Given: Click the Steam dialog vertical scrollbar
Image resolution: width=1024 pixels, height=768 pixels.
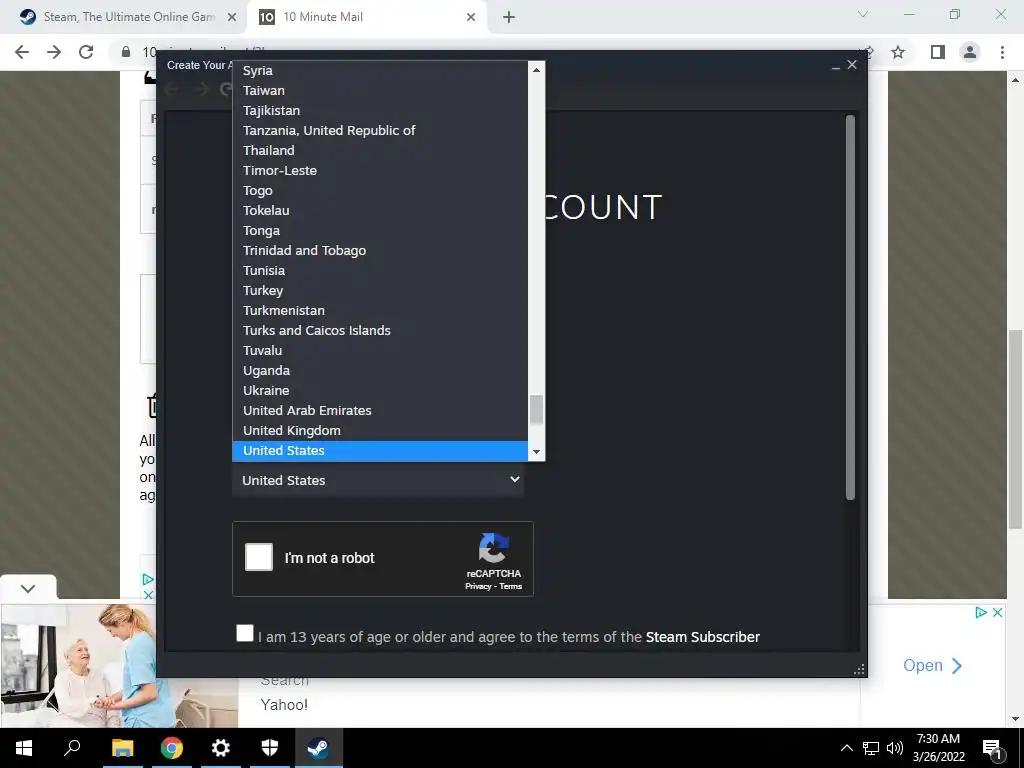Looking at the screenshot, I should pos(850,307).
